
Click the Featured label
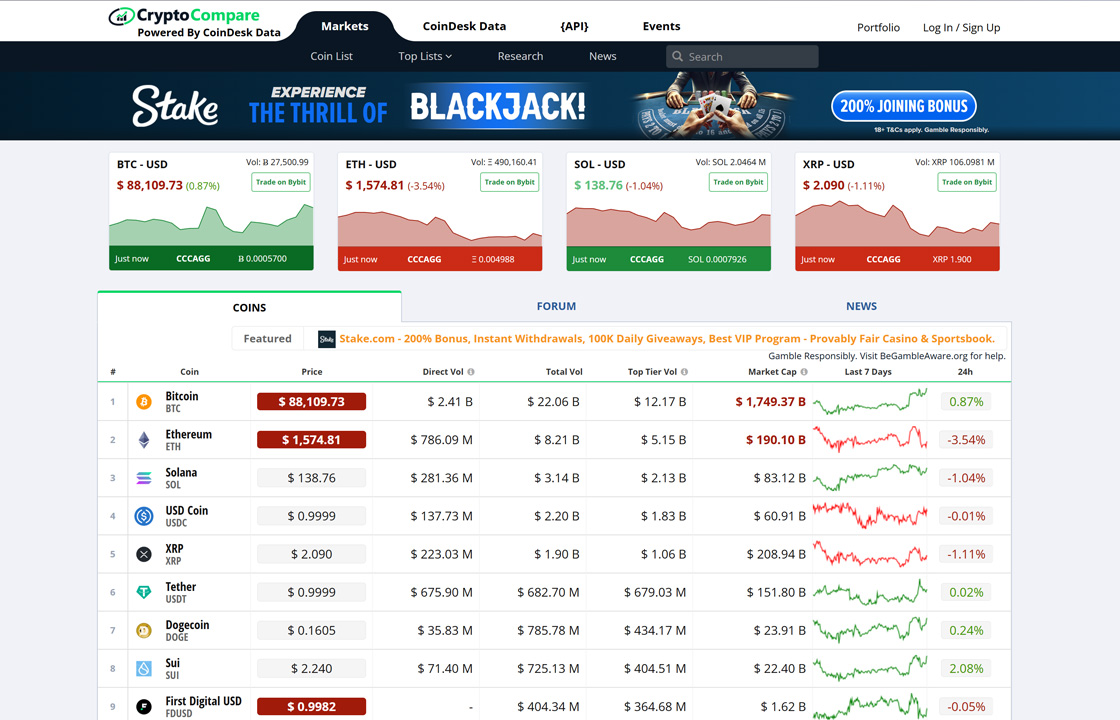pyautogui.click(x=267, y=339)
